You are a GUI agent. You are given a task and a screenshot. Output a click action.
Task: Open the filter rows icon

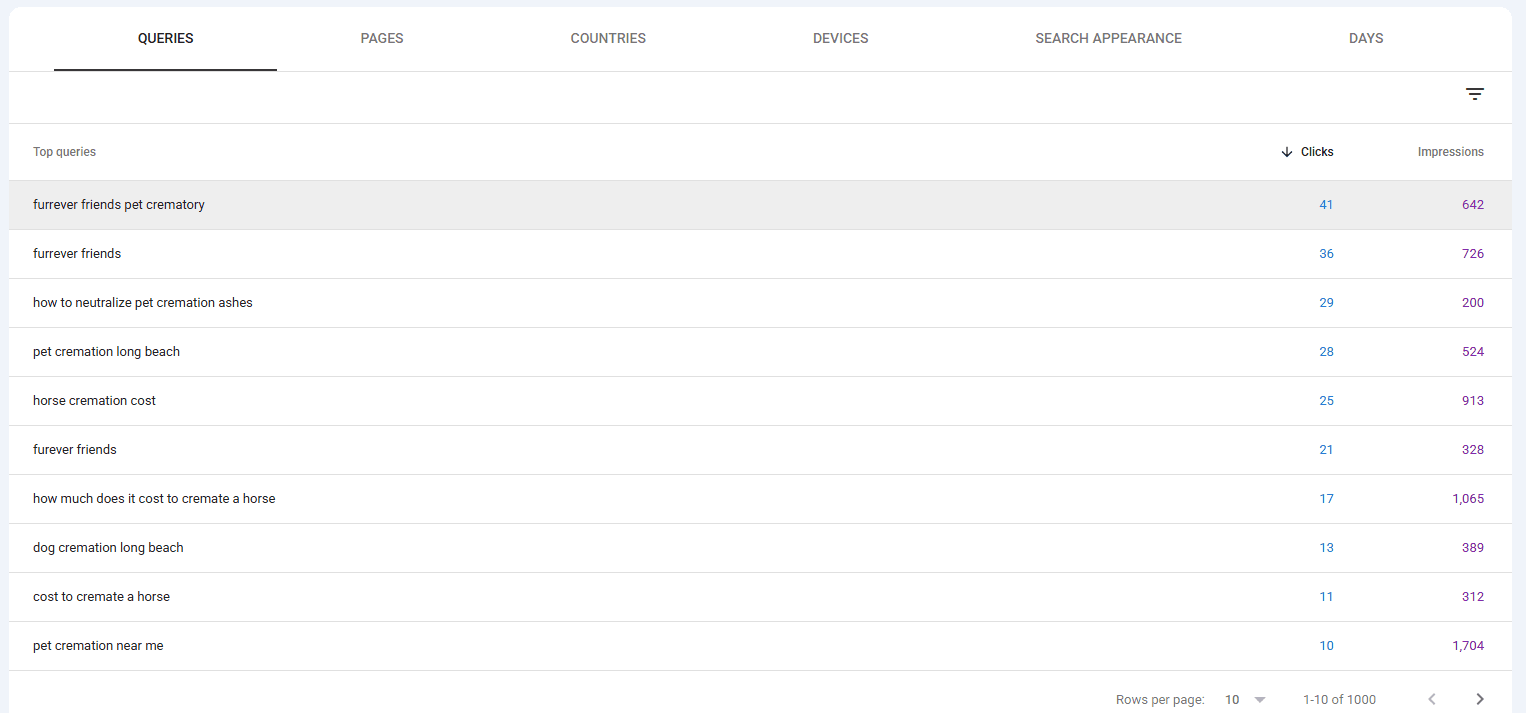pyautogui.click(x=1474, y=94)
